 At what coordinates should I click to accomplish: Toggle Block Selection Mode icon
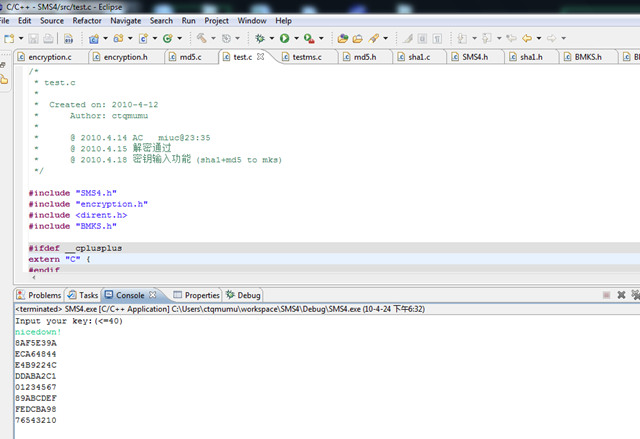[x=422, y=38]
